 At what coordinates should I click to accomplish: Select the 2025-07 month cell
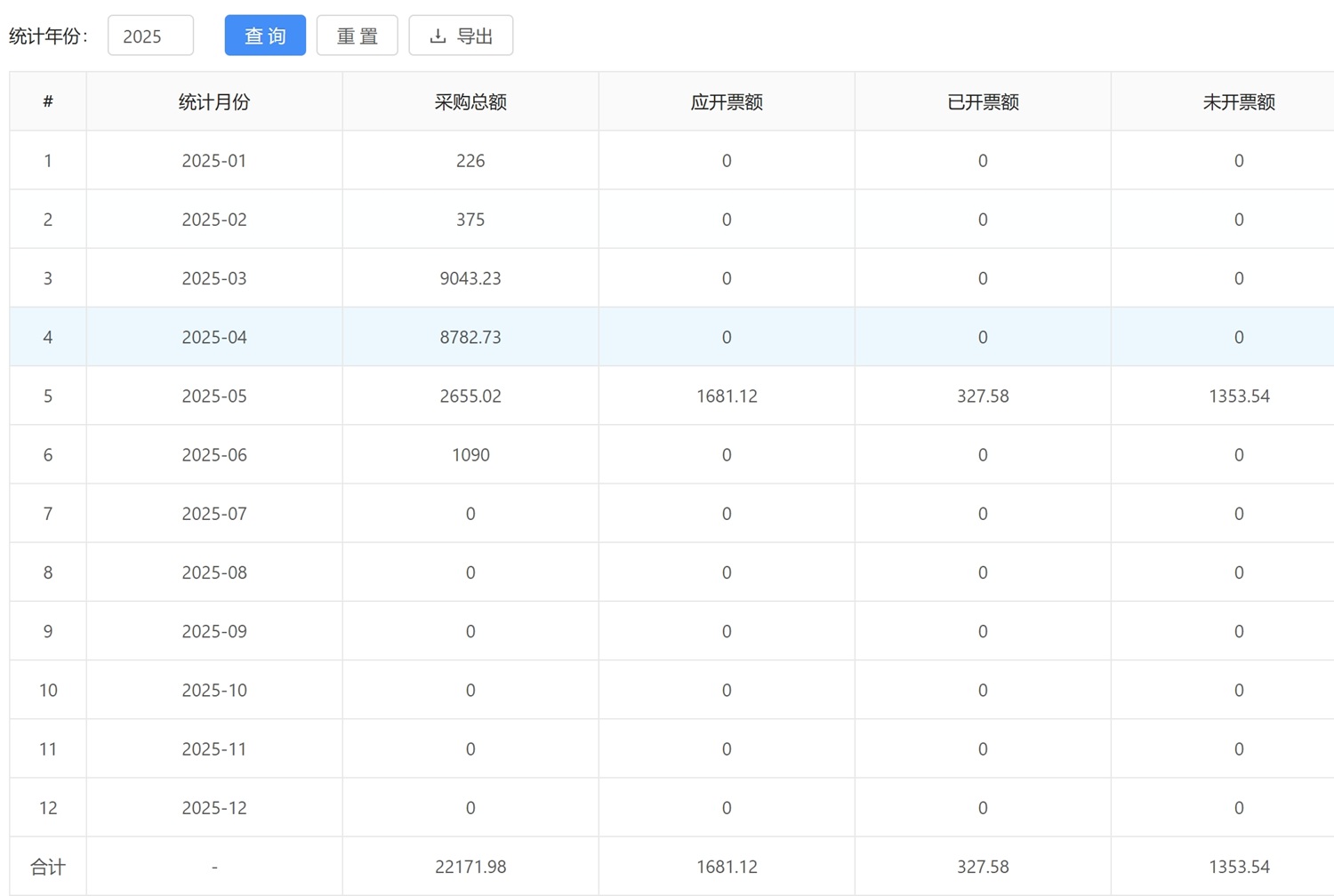click(214, 513)
